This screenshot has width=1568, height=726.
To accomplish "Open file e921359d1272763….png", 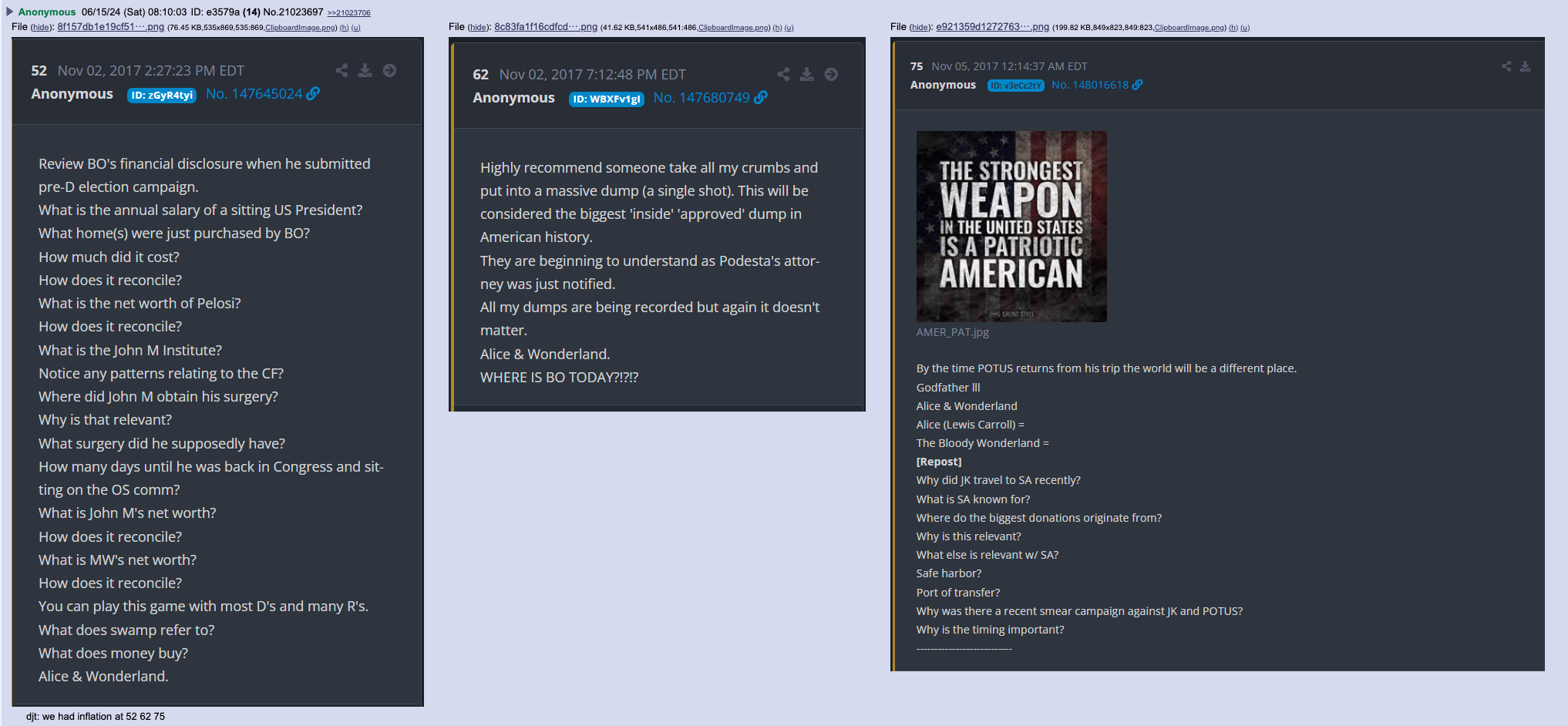I will coord(992,27).
